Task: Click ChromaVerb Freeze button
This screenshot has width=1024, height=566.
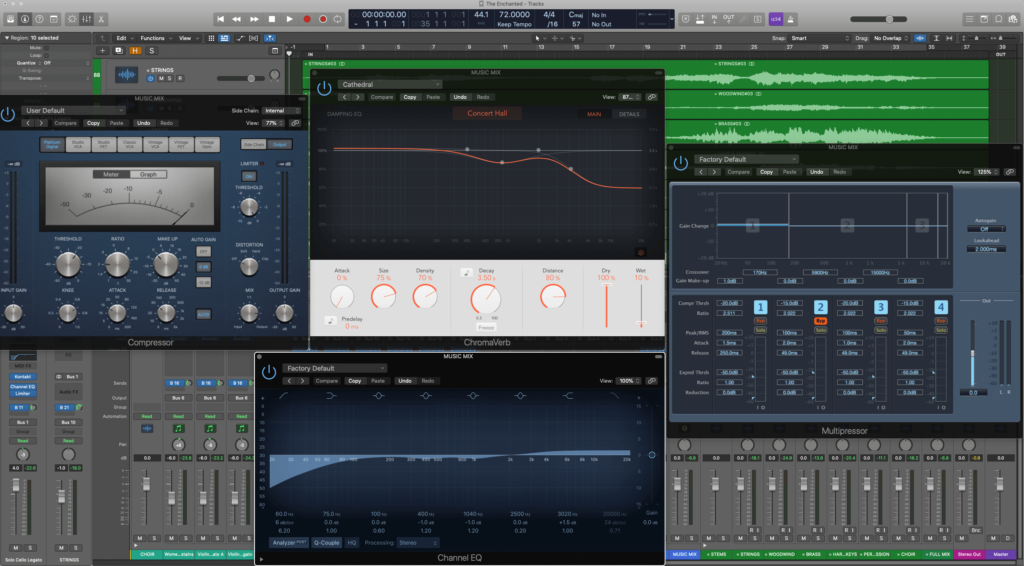Action: pos(485,327)
